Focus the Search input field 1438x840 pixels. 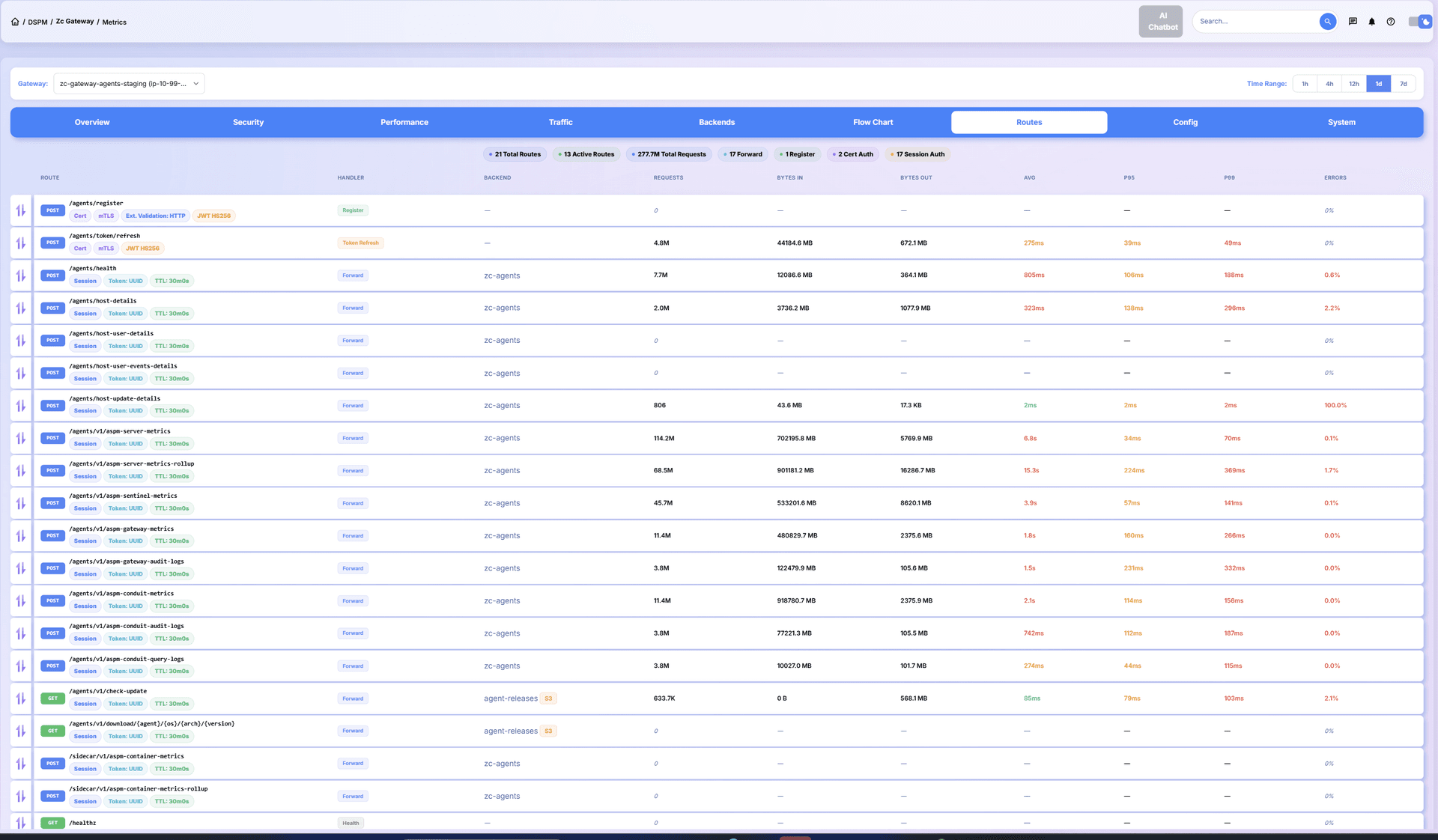click(x=1257, y=22)
